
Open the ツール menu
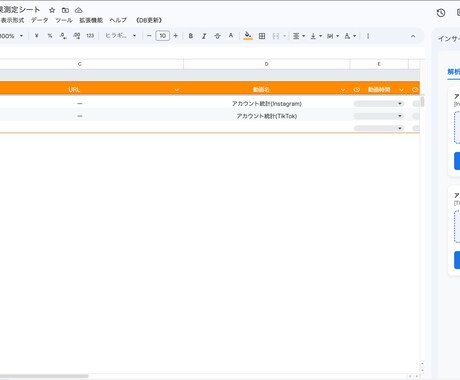point(64,20)
